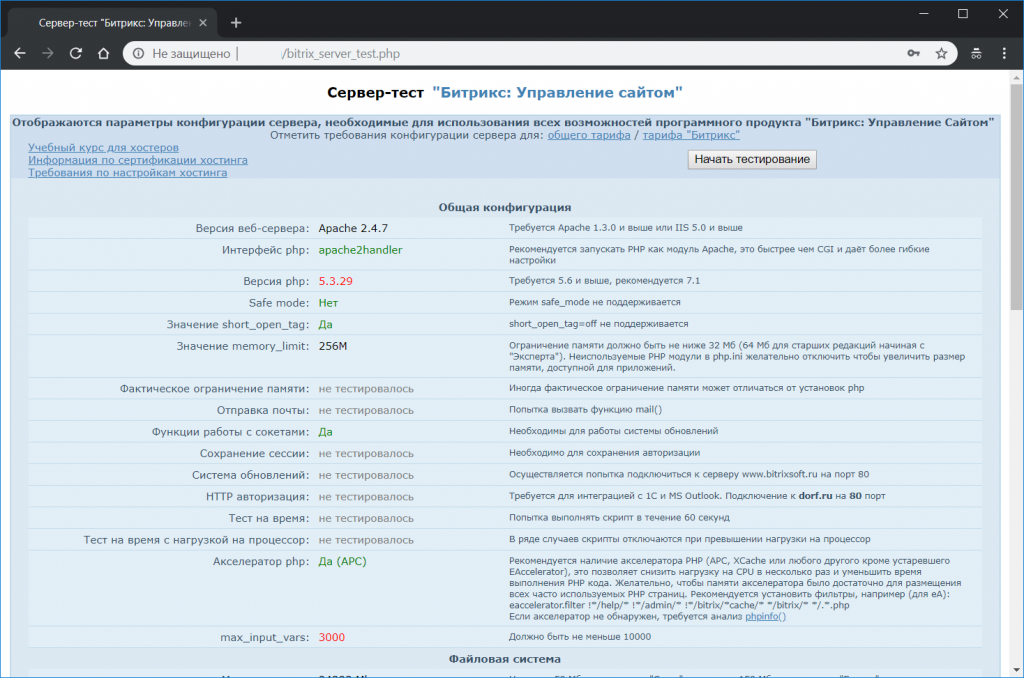Click the Файловая система section heading
This screenshot has width=1024, height=678.
tap(505, 659)
